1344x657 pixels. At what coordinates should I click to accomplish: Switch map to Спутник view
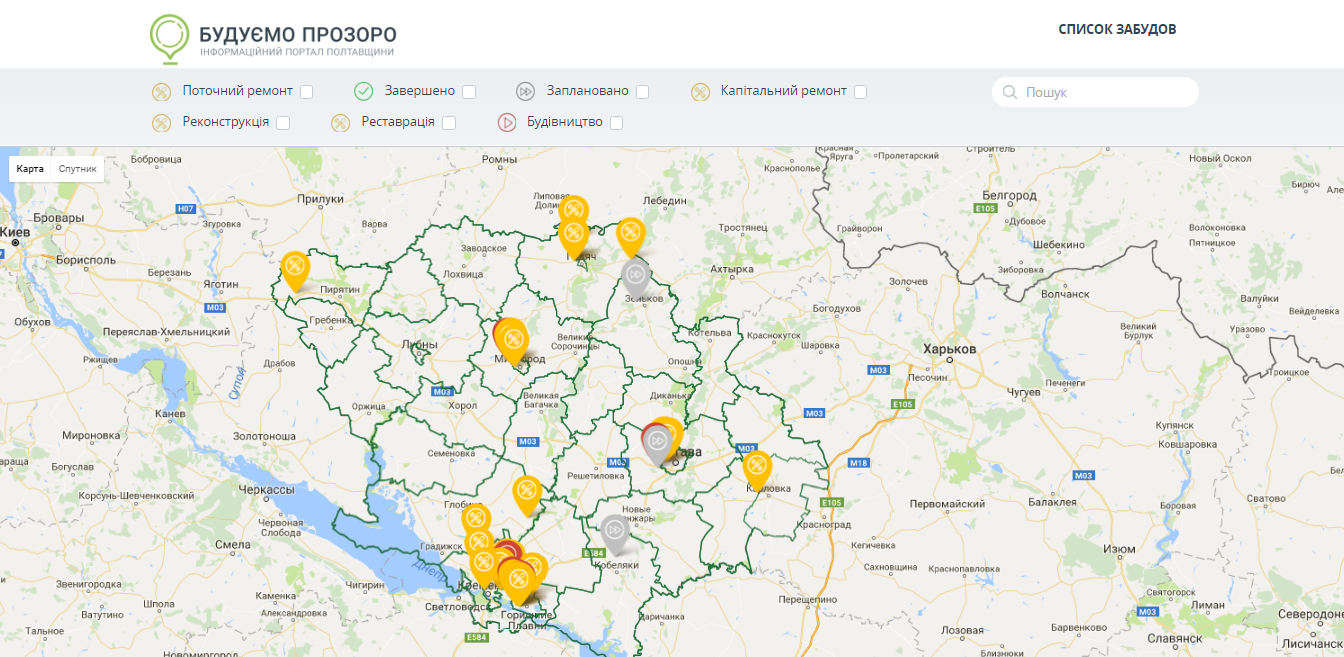(78, 169)
